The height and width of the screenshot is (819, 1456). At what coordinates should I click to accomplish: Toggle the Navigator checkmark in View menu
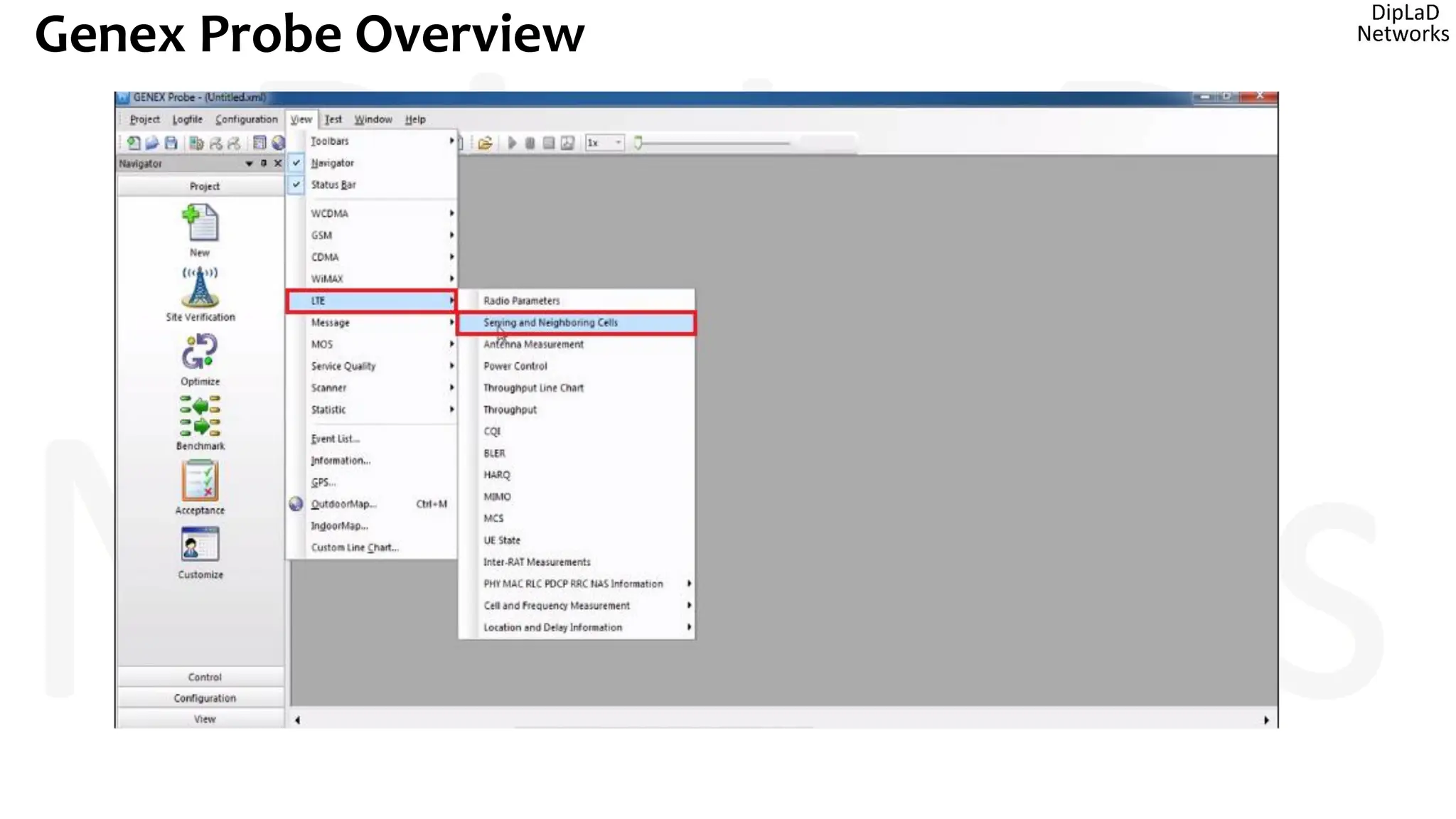coord(331,163)
